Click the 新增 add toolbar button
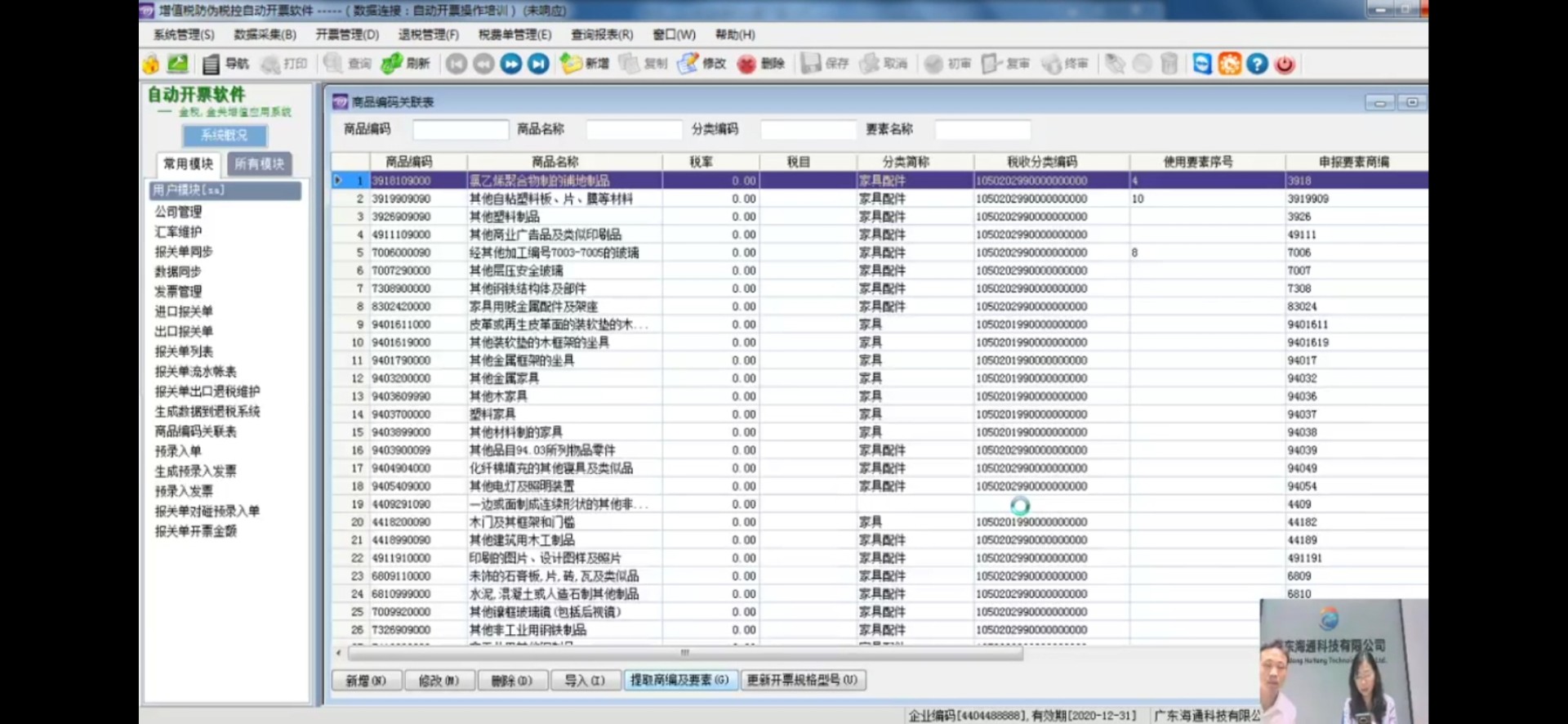Viewport: 1568px width, 724px height. [x=585, y=64]
